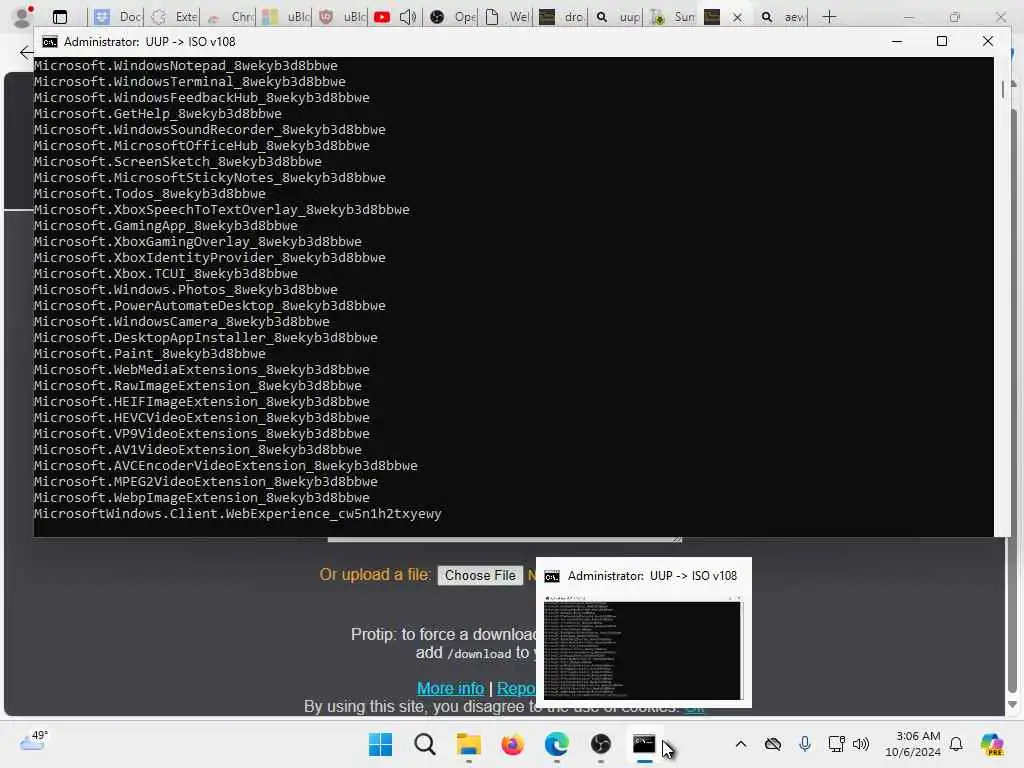1024x768 pixels.
Task: Minimize the UUP -> ISO console window
Action: pos(897,41)
